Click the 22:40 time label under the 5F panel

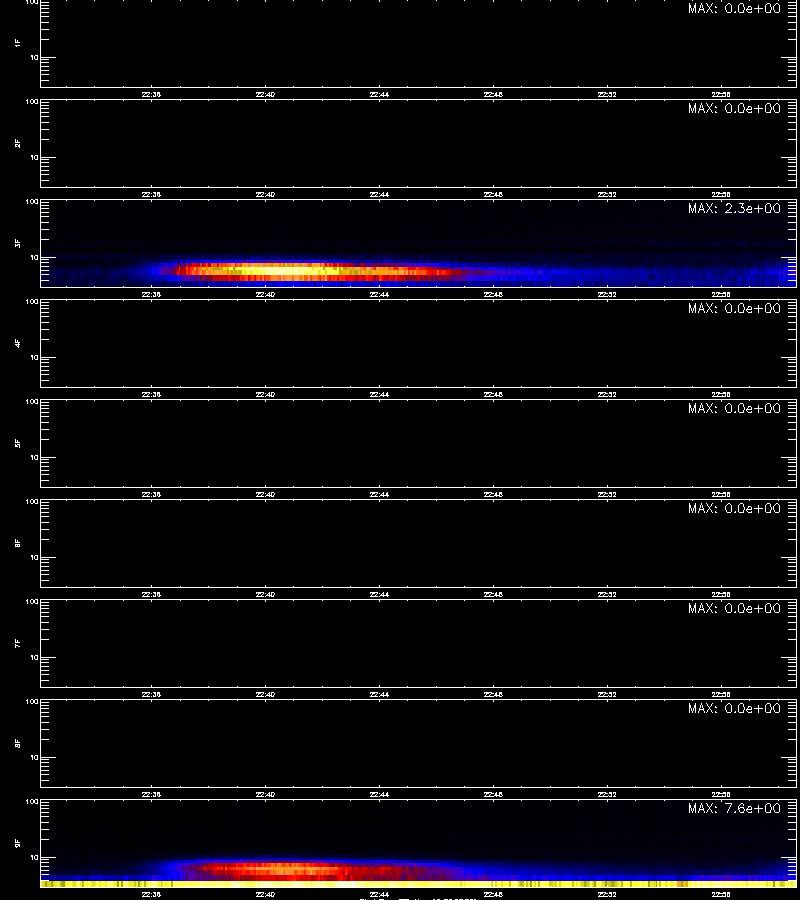pyautogui.click(x=265, y=494)
